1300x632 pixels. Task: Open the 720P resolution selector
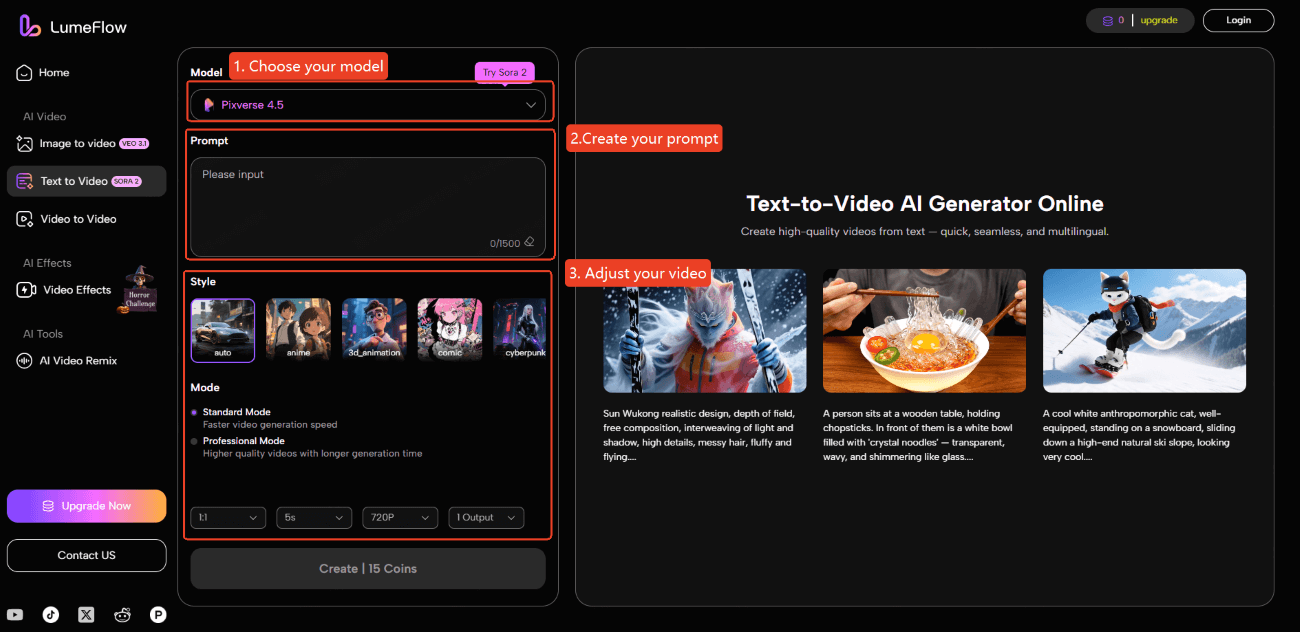399,517
